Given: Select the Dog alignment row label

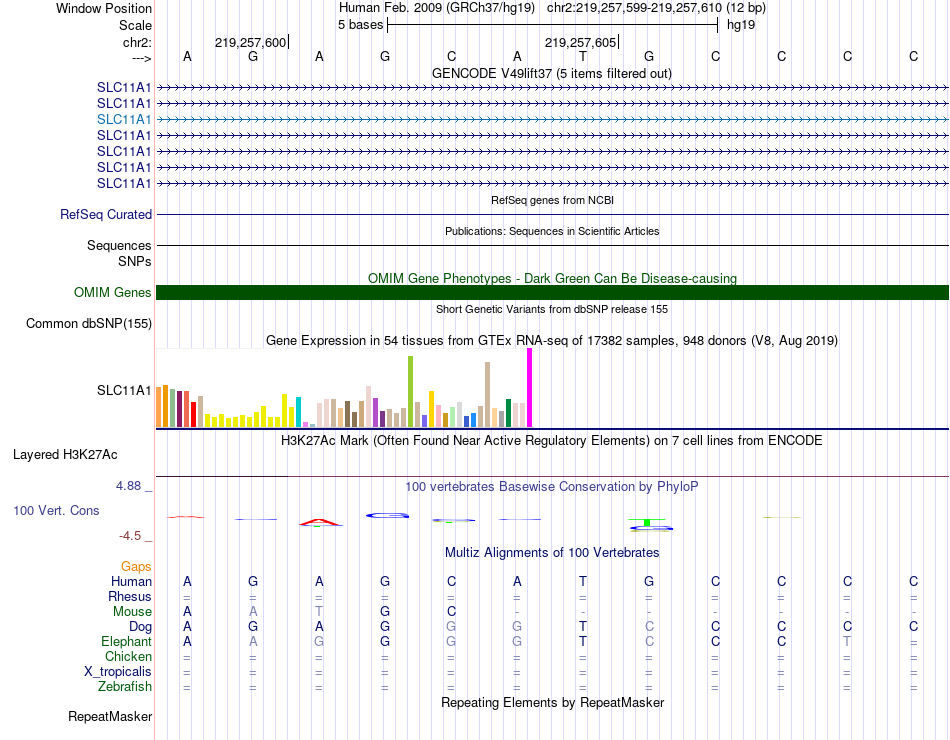Looking at the screenshot, I should [x=140, y=627].
